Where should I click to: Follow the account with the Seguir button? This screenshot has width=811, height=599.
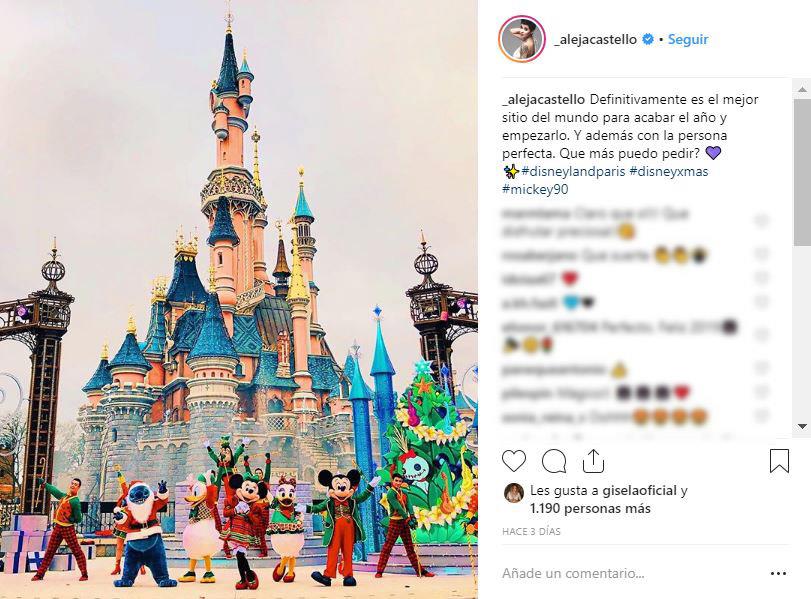687,39
